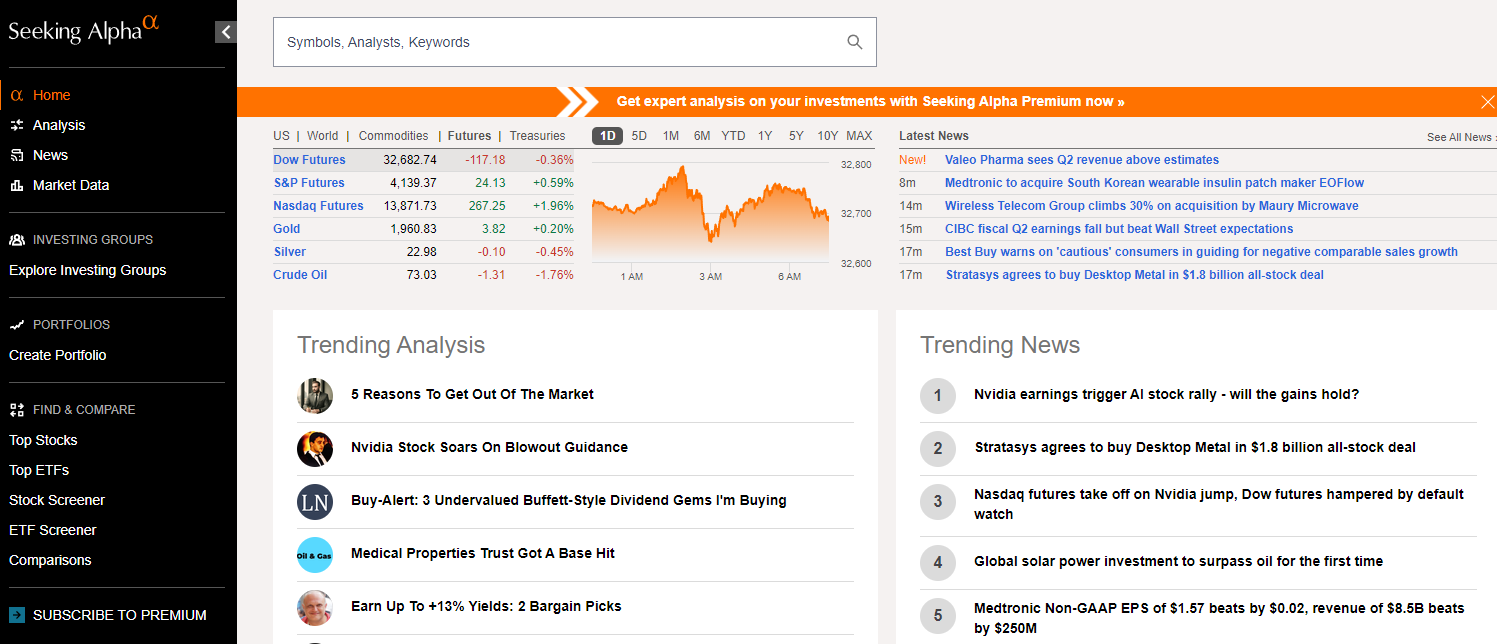This screenshot has height=644, width=1497.
Task: Open Valeo Pharma Q2 revenue headline
Action: coord(1081,160)
